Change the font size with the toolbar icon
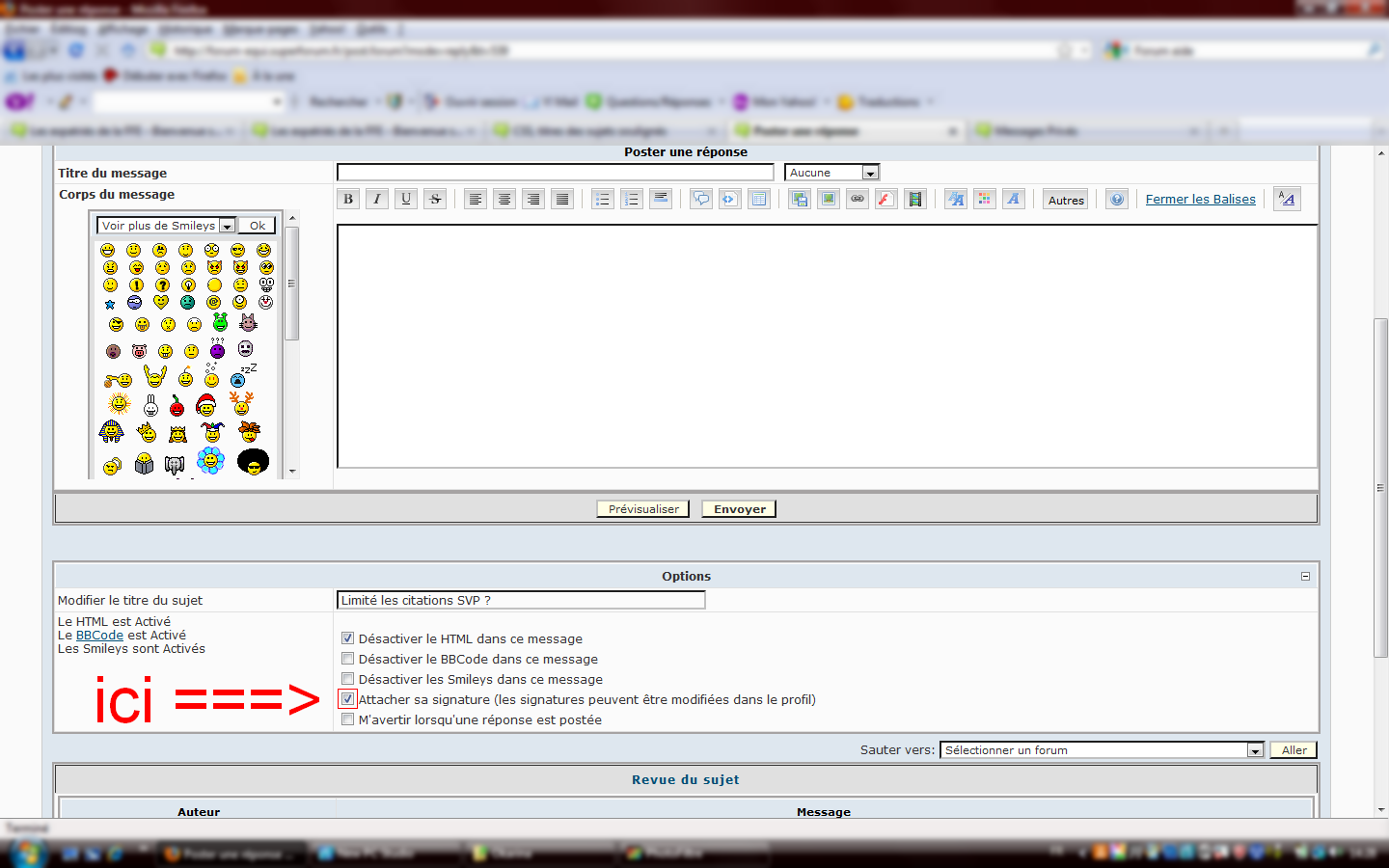 [x=955, y=200]
